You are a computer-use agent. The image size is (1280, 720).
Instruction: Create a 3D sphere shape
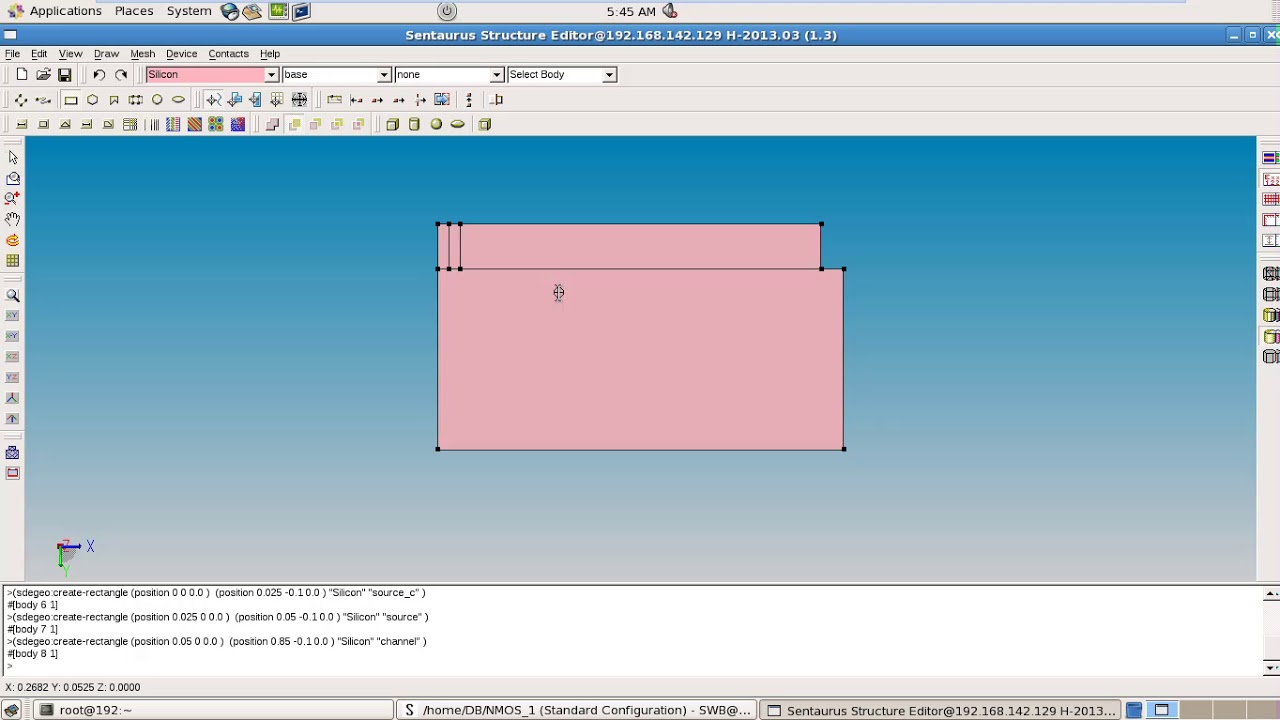coord(436,124)
